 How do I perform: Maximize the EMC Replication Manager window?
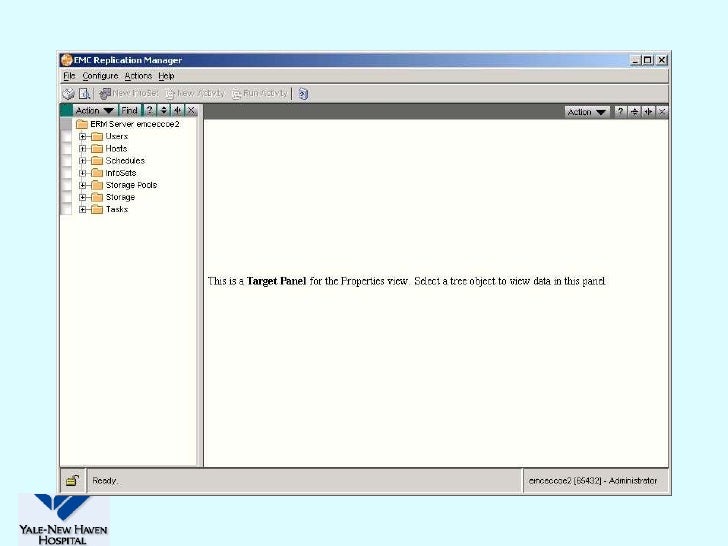pyautogui.click(x=648, y=60)
